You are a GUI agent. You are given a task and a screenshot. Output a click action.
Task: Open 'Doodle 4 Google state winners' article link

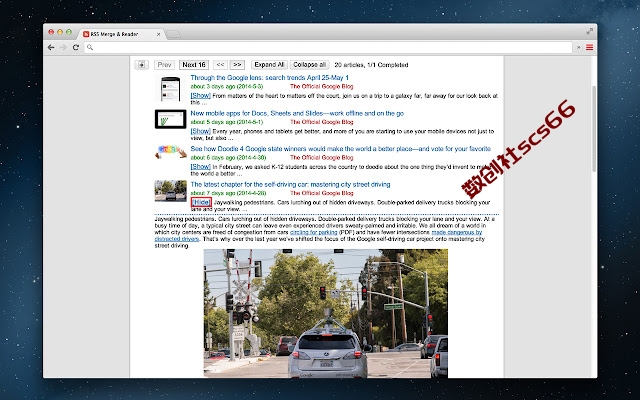(340, 149)
